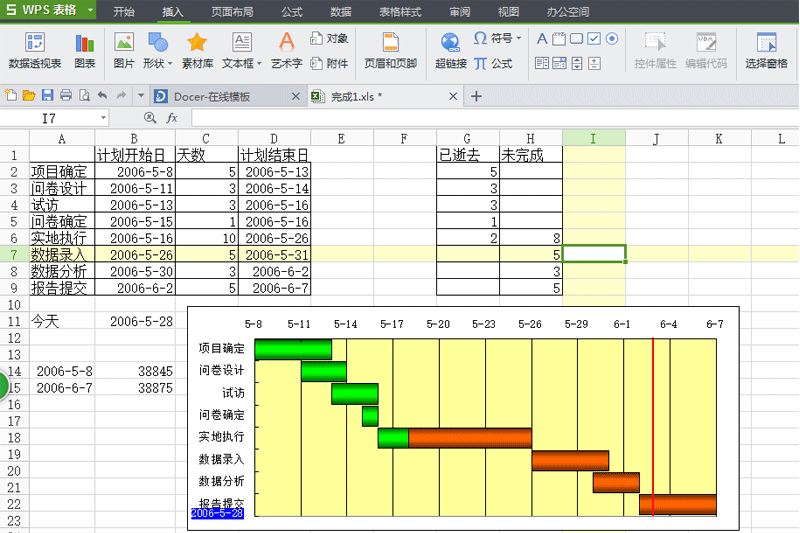Select the highlighted 2006-5-28 chart label
This screenshot has height=533, width=800.
(x=217, y=513)
